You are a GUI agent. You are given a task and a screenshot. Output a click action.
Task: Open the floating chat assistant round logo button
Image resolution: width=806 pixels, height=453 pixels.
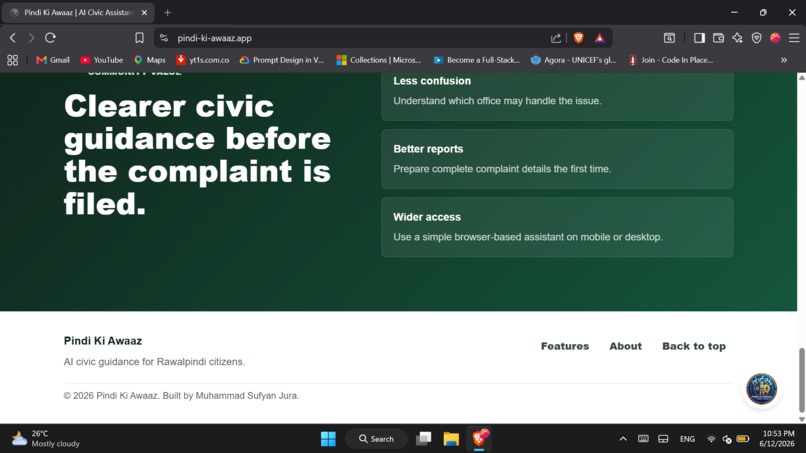click(x=761, y=389)
